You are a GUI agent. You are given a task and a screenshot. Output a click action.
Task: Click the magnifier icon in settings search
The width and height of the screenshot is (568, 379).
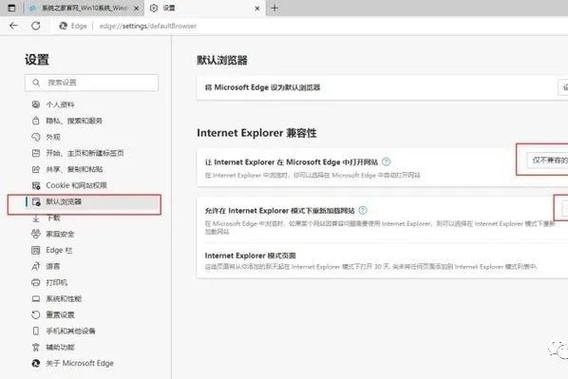36,83
